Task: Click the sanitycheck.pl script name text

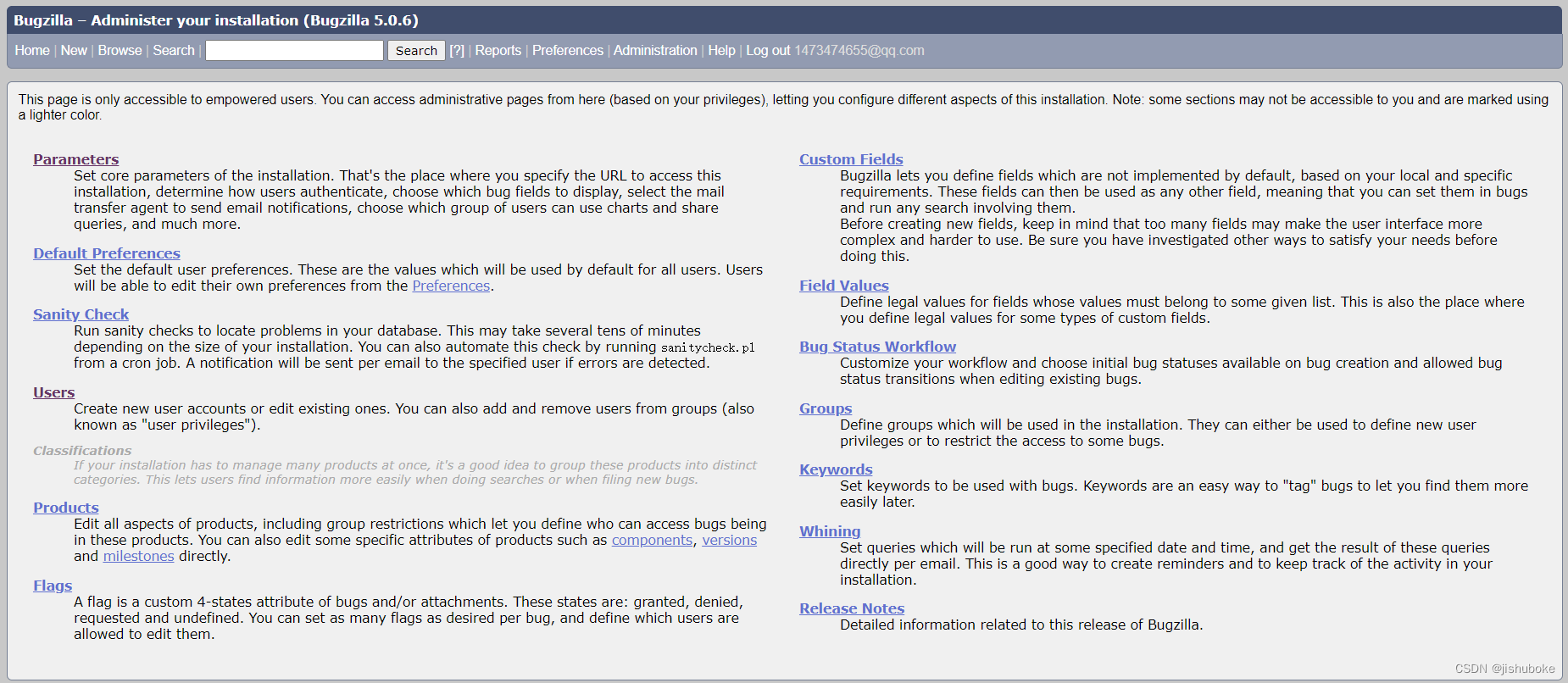Action: (x=708, y=347)
